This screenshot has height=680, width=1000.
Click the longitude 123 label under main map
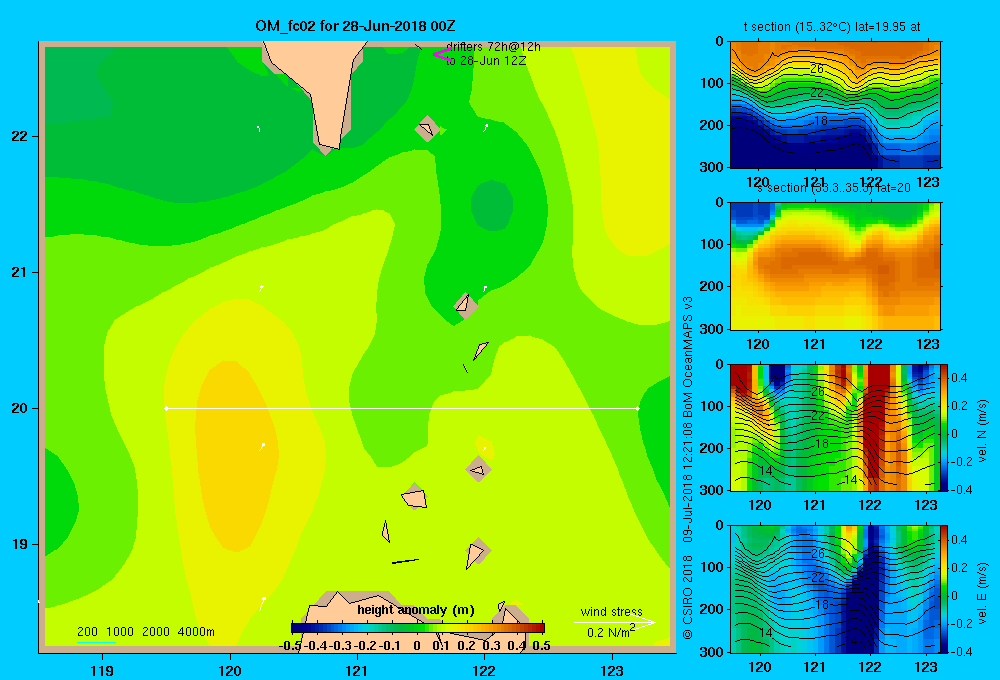(612, 671)
